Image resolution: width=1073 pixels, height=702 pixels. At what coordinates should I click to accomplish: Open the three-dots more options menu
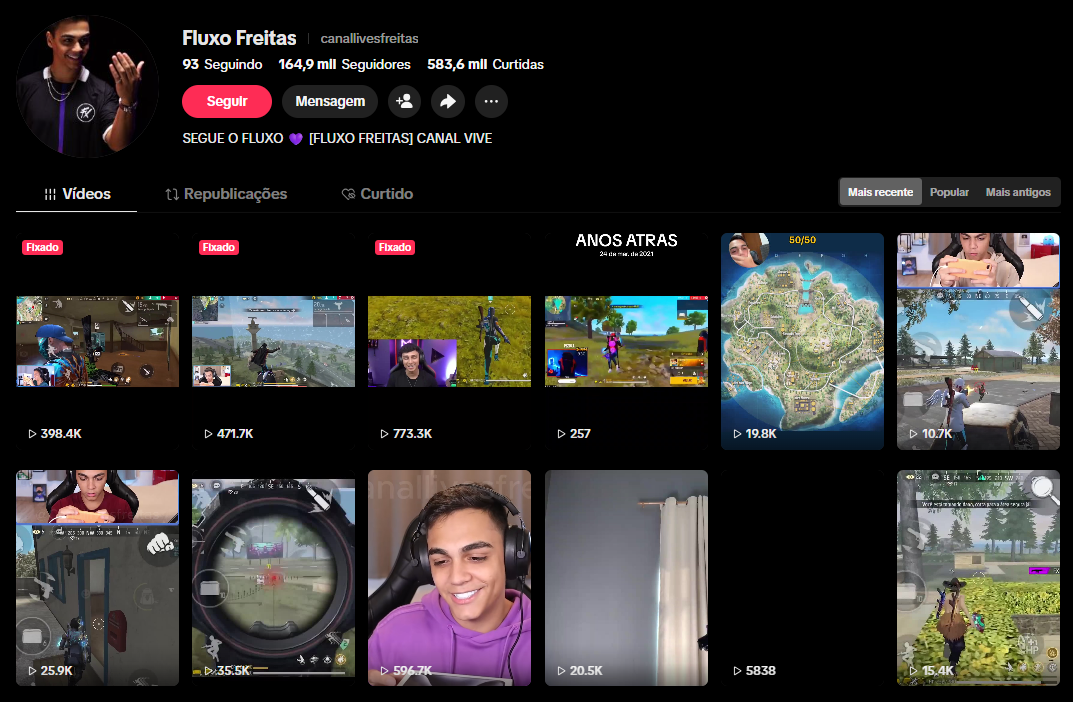pos(491,101)
